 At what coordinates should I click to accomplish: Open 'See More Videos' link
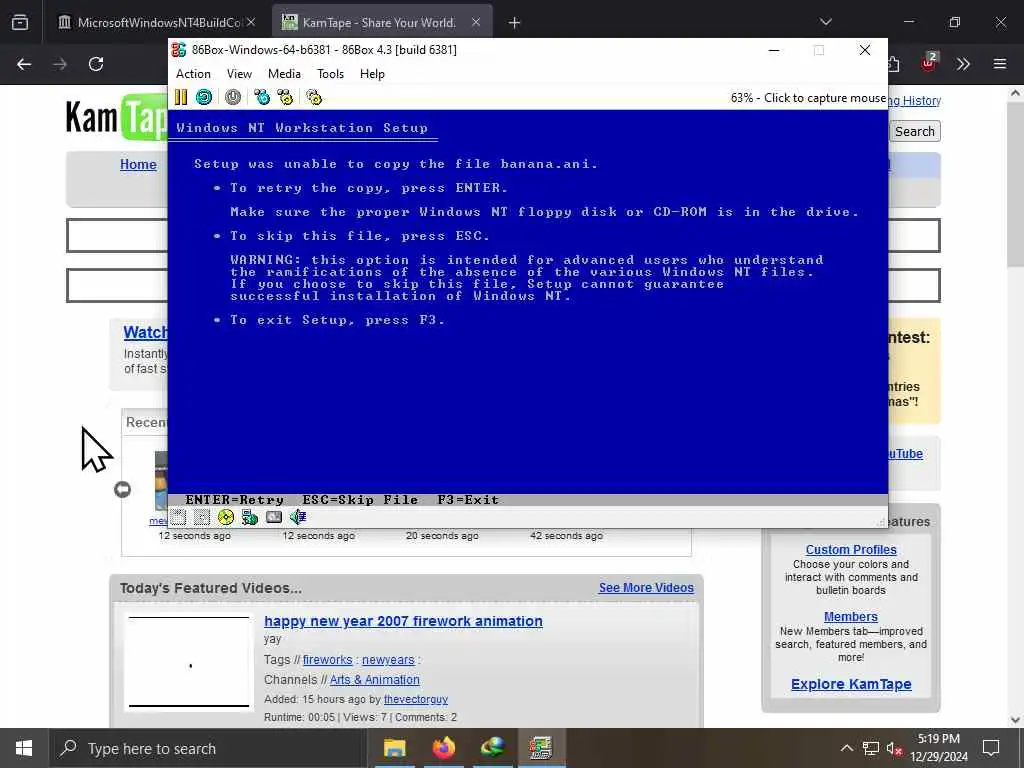pyautogui.click(x=647, y=588)
